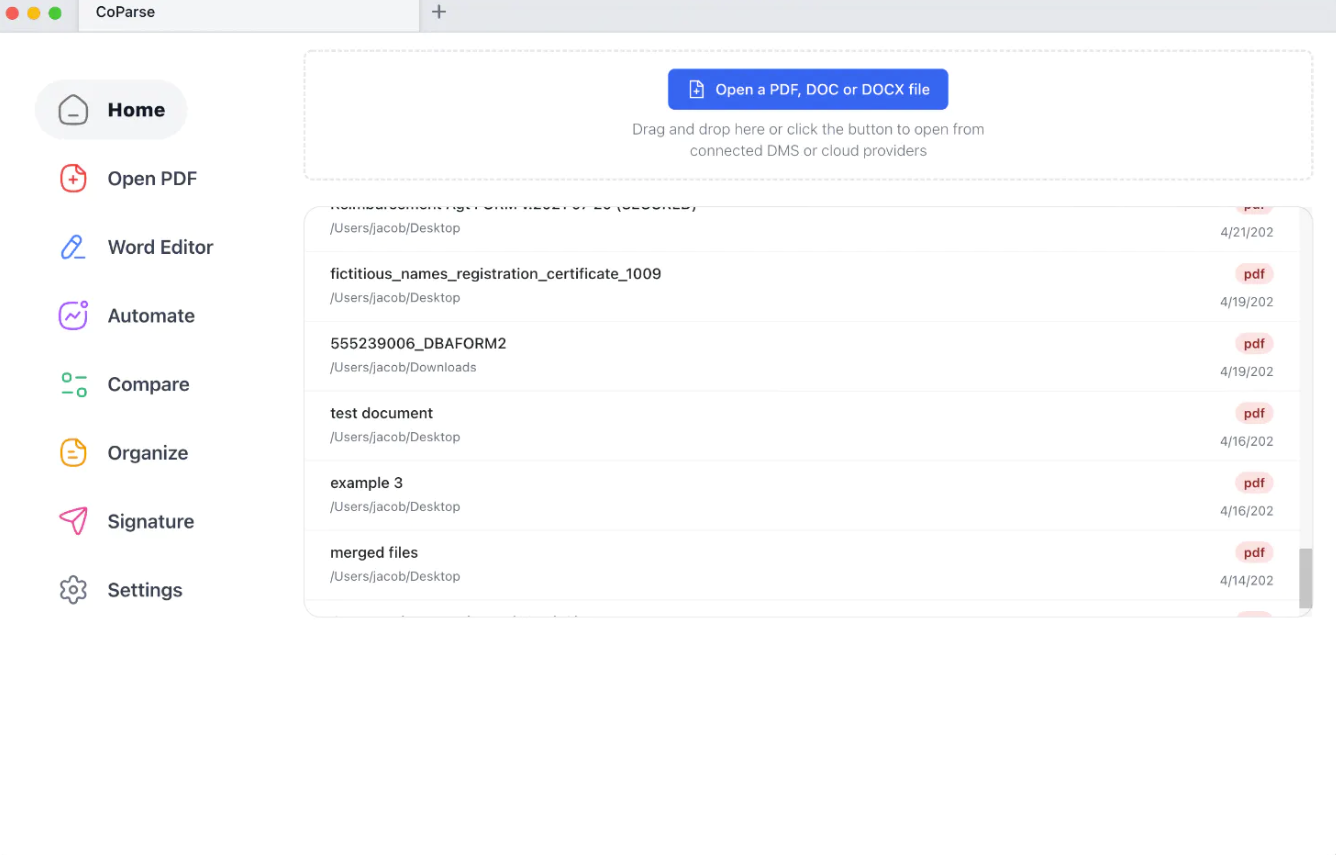This screenshot has width=1336, height=855.
Task: Click Open a PDF, DOC or DOCX file button
Action: coord(808,89)
